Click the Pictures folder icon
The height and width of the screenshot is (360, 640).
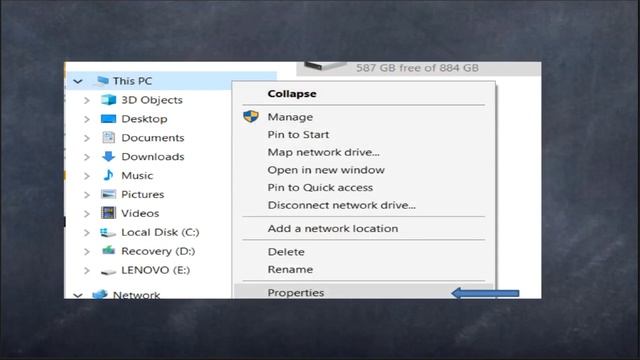(108, 194)
